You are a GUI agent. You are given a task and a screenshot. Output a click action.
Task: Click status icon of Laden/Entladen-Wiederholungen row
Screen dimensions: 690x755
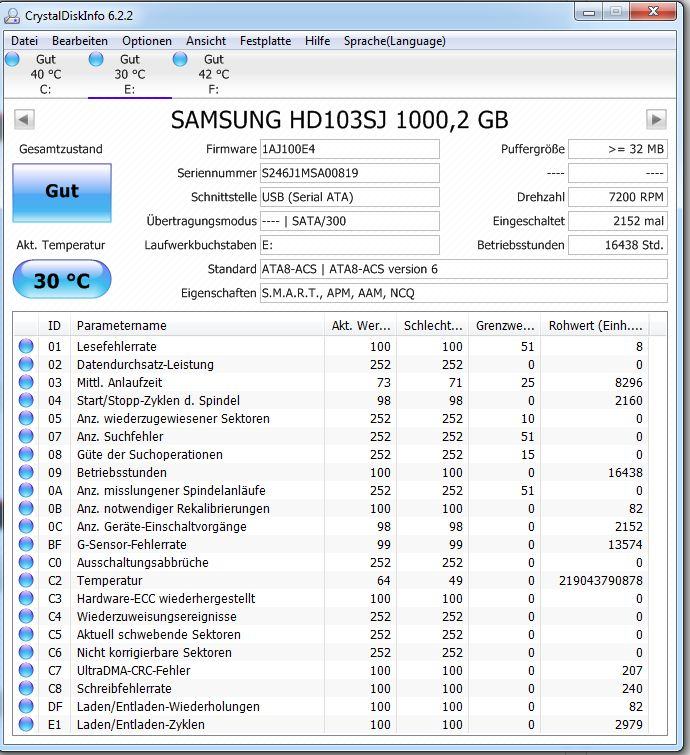26,706
